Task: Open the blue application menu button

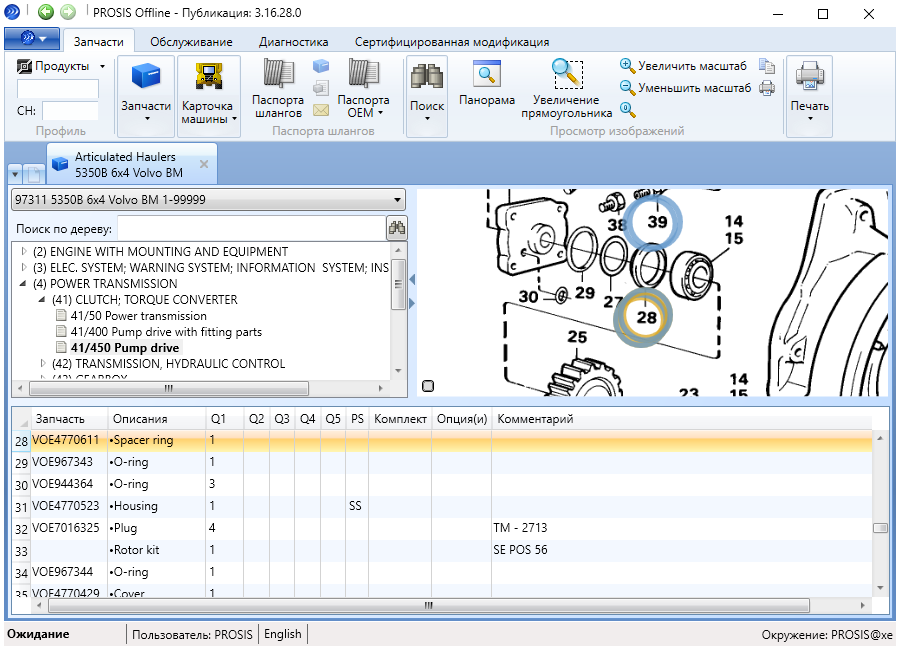Action: [x=32, y=38]
